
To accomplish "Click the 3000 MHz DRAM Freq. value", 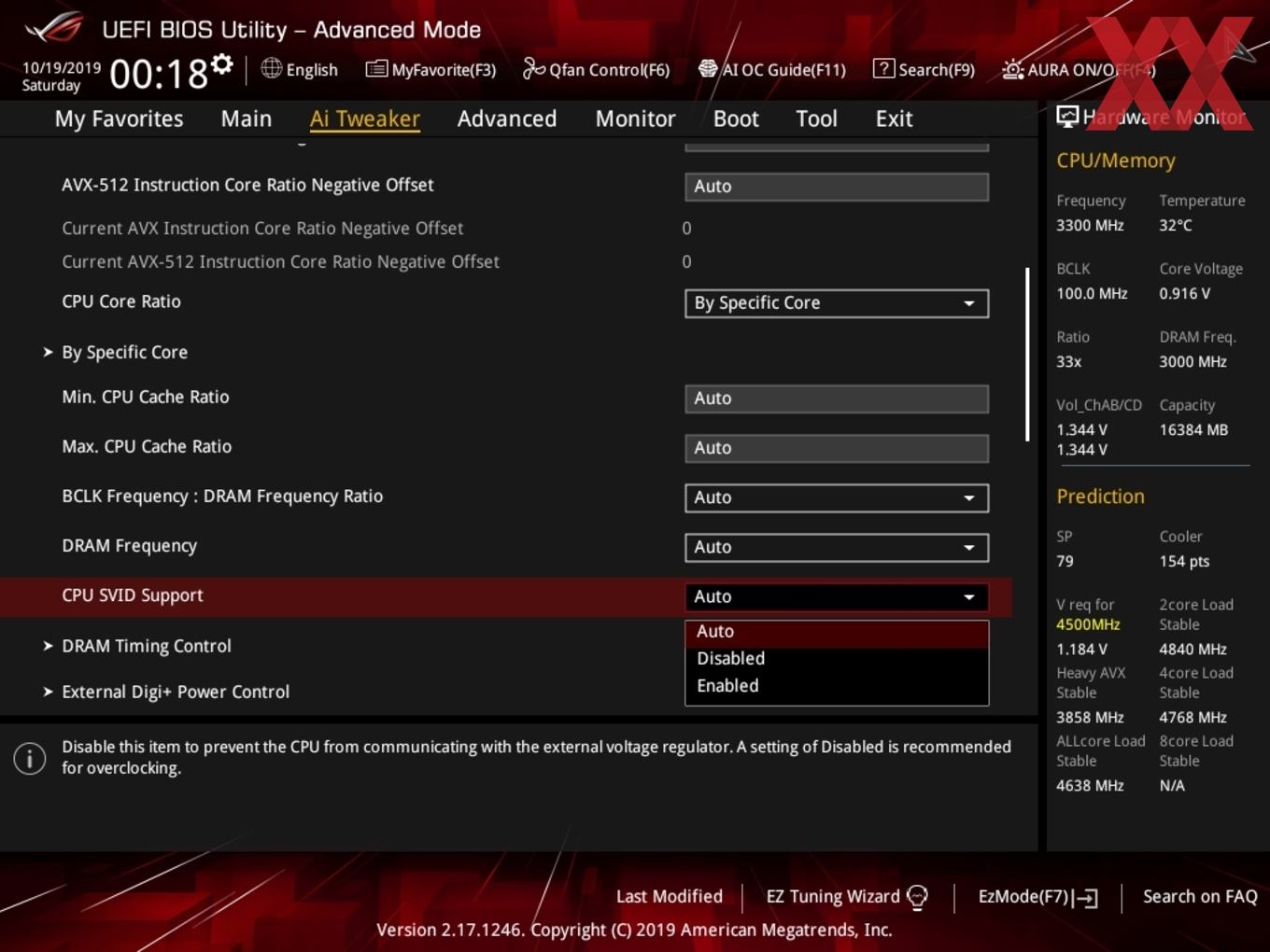I will coord(1192,362).
